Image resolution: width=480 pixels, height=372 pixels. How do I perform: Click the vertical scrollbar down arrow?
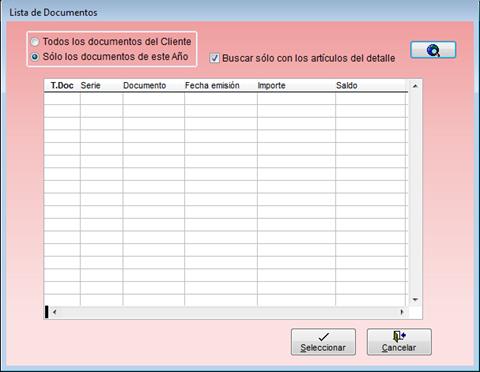coord(415,299)
